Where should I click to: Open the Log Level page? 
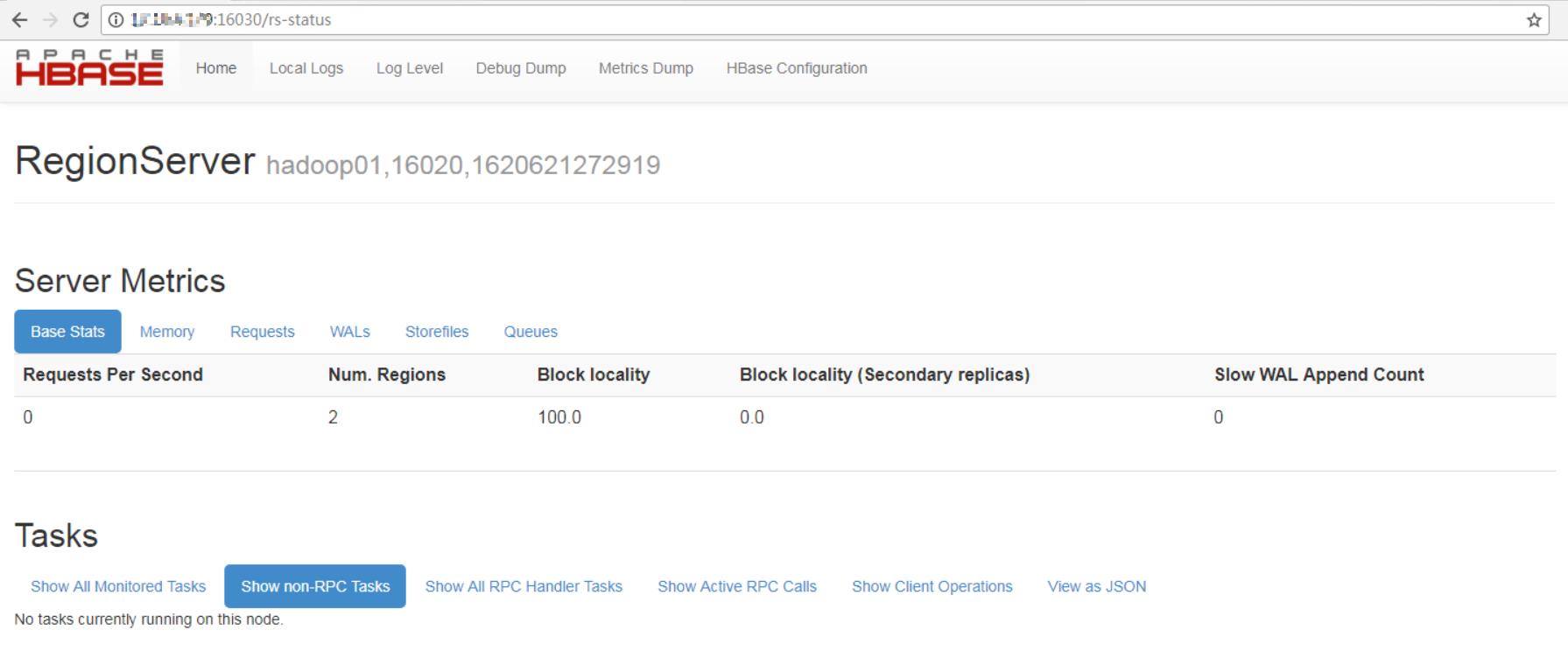(x=410, y=68)
